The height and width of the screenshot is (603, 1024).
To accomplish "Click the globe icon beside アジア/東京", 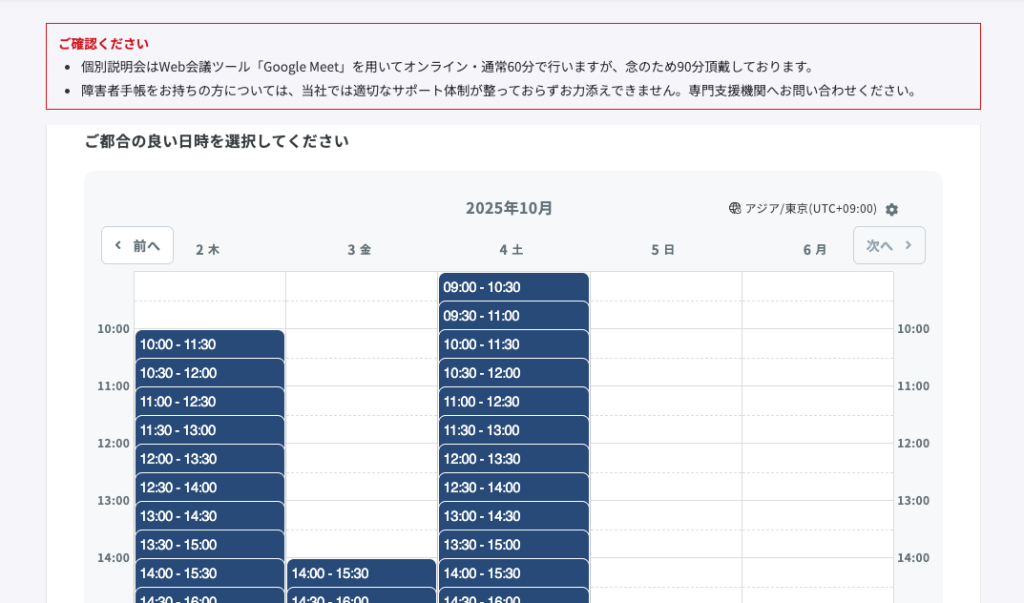I will coord(735,209).
